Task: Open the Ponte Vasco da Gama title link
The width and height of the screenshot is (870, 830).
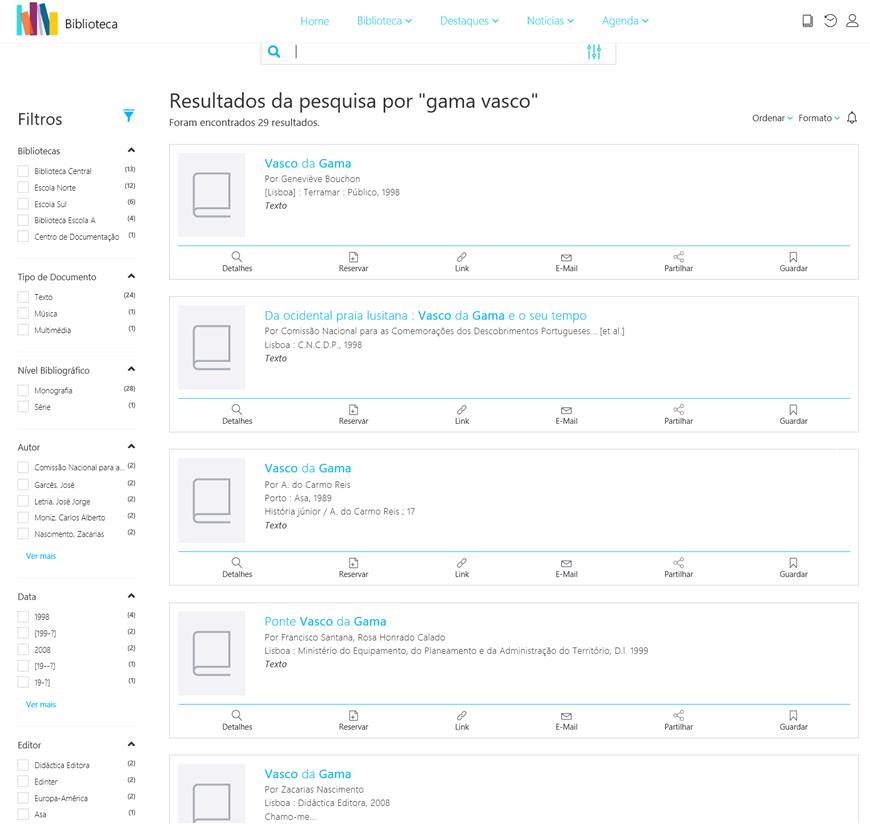Action: (x=325, y=621)
